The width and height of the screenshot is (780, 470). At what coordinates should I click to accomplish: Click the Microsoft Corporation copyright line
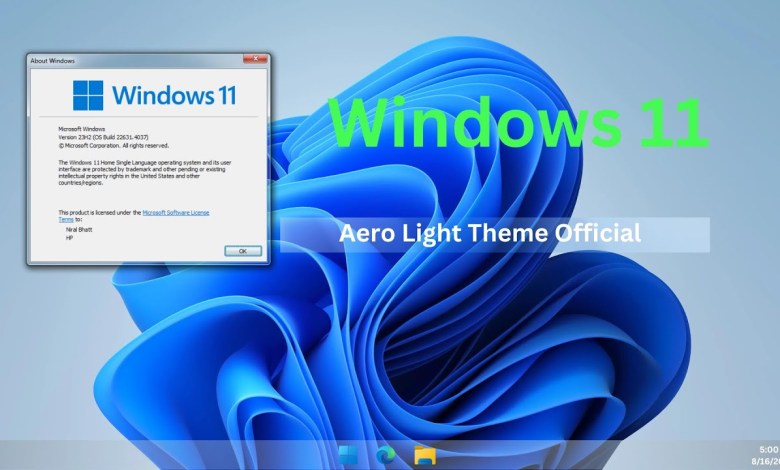click(114, 146)
